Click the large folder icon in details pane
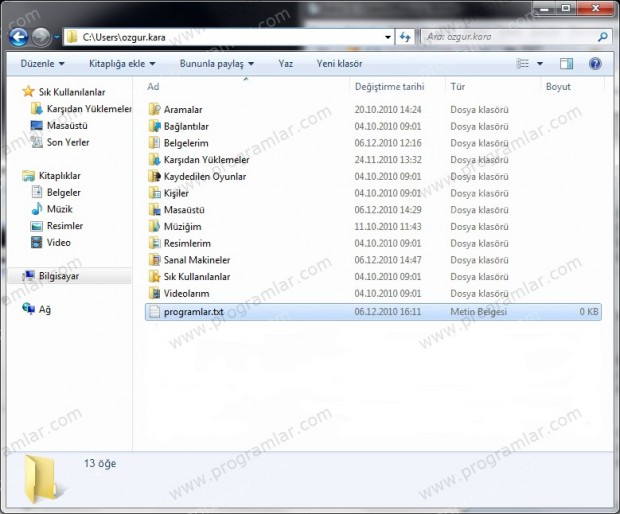Image resolution: width=620 pixels, height=514 pixels. [40, 479]
